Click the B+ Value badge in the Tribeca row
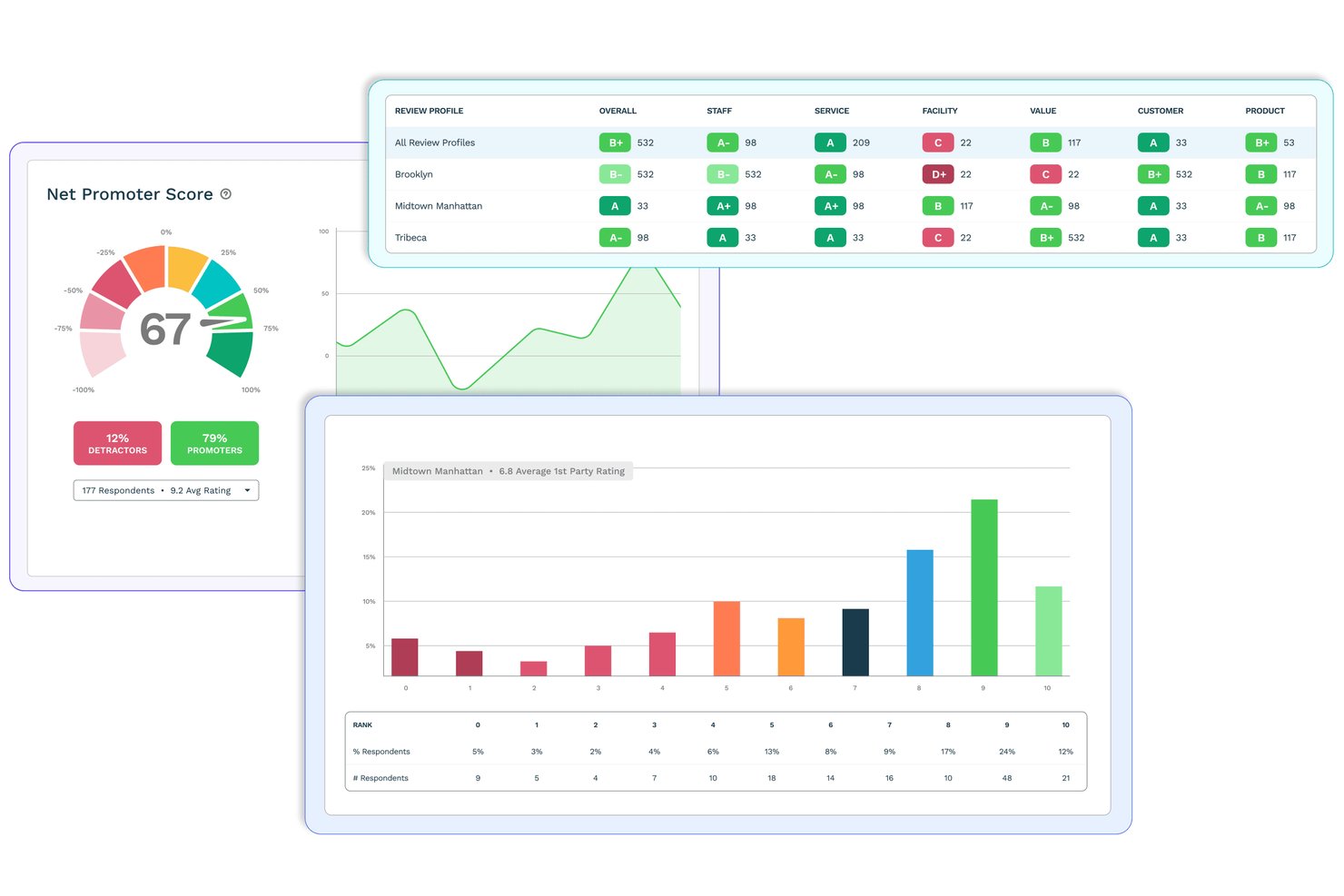This screenshot has width=1344, height=896. 1046,238
